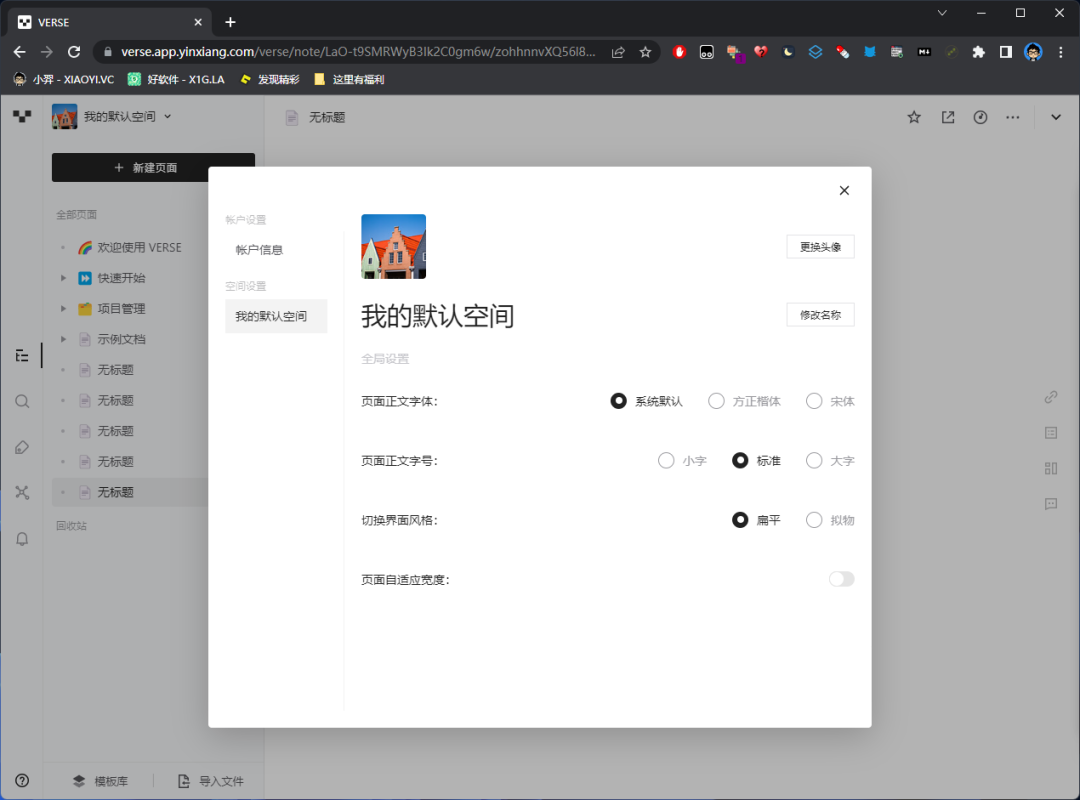The image size is (1080, 800).
Task: Click the graph network icon in left rail
Action: pyautogui.click(x=22, y=493)
